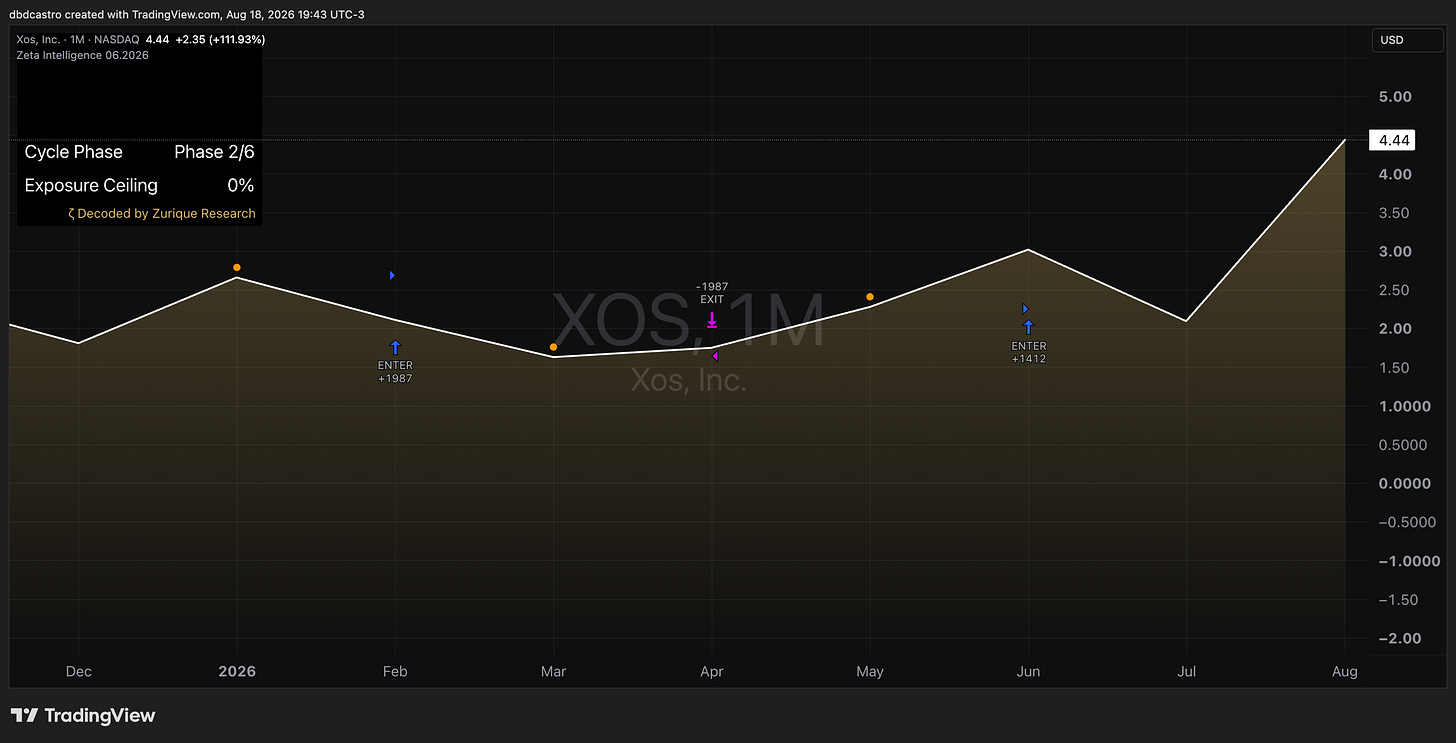
Task: Click the 'Feb' label on the time axis
Action: (x=395, y=672)
